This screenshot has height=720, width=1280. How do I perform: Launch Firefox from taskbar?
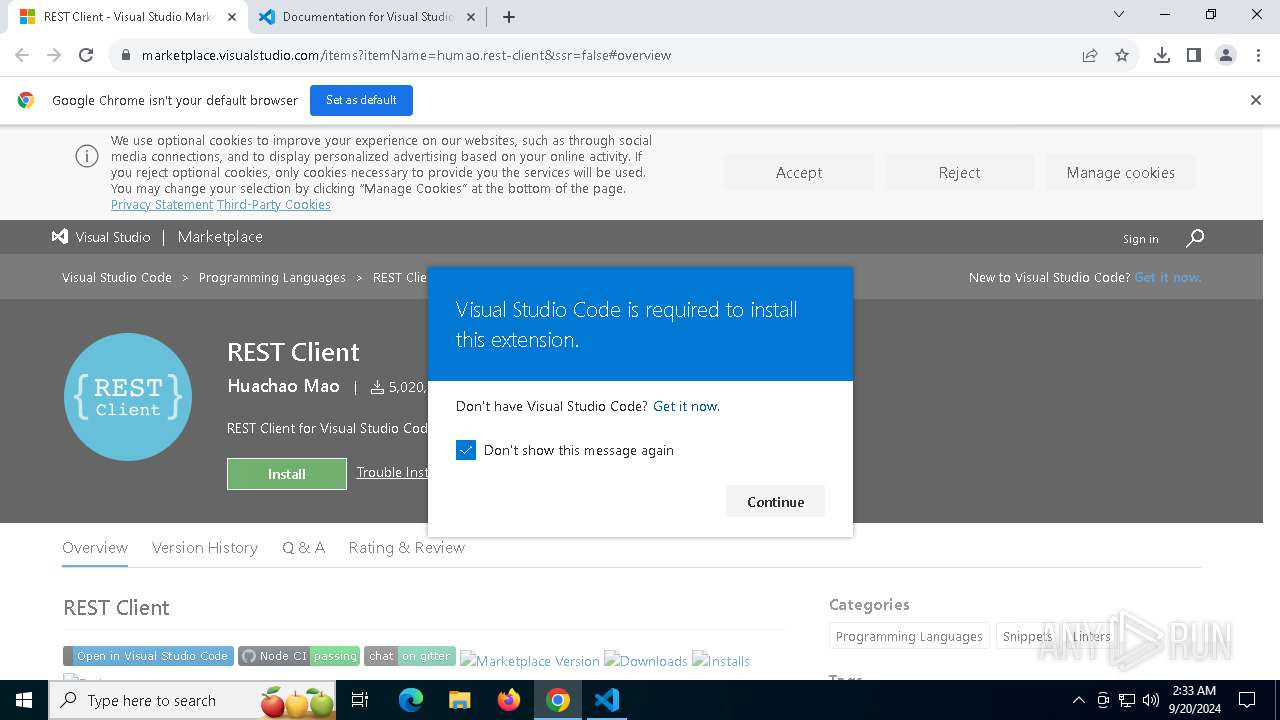509,700
